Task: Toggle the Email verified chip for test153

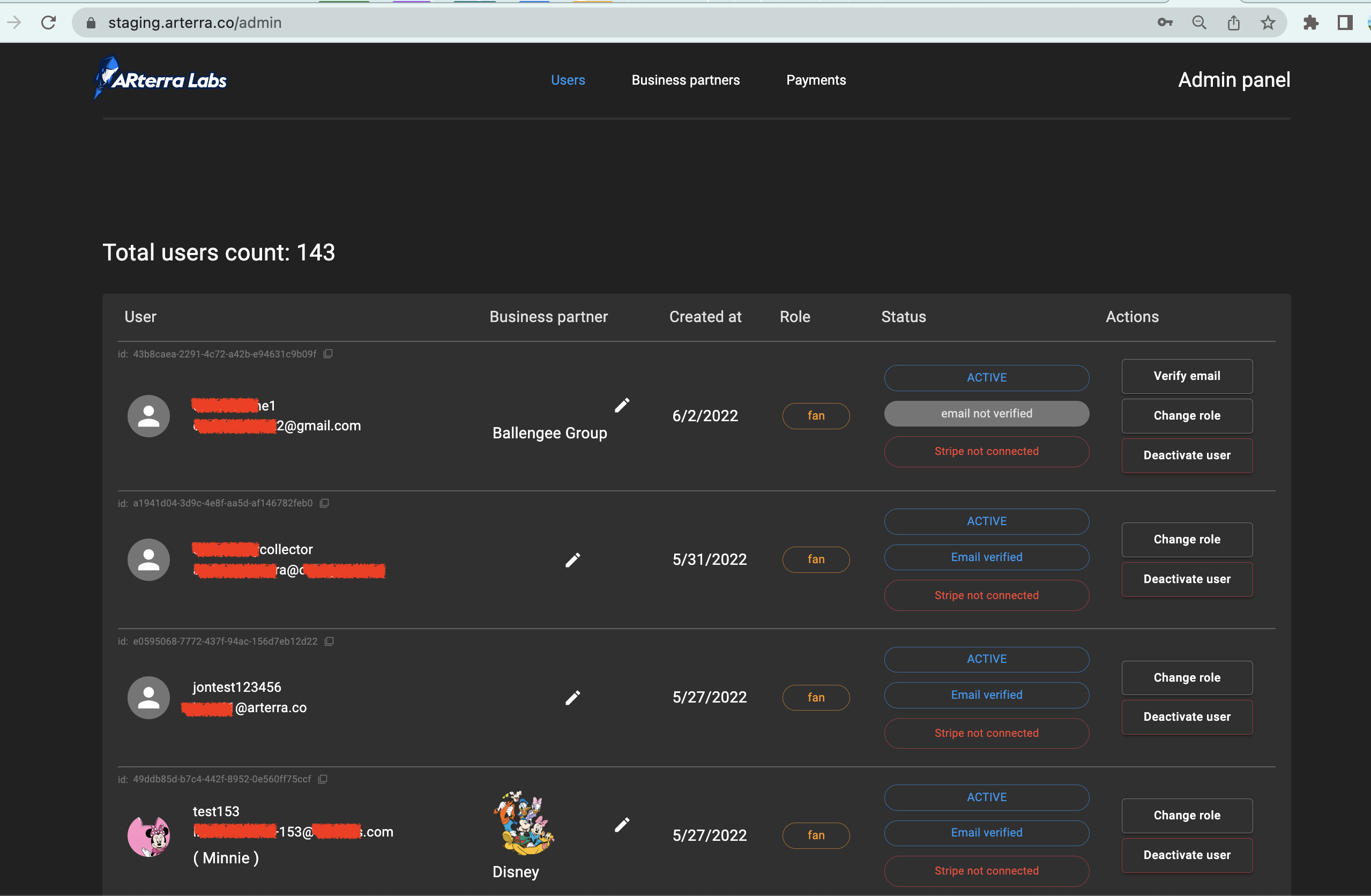Action: coord(986,833)
